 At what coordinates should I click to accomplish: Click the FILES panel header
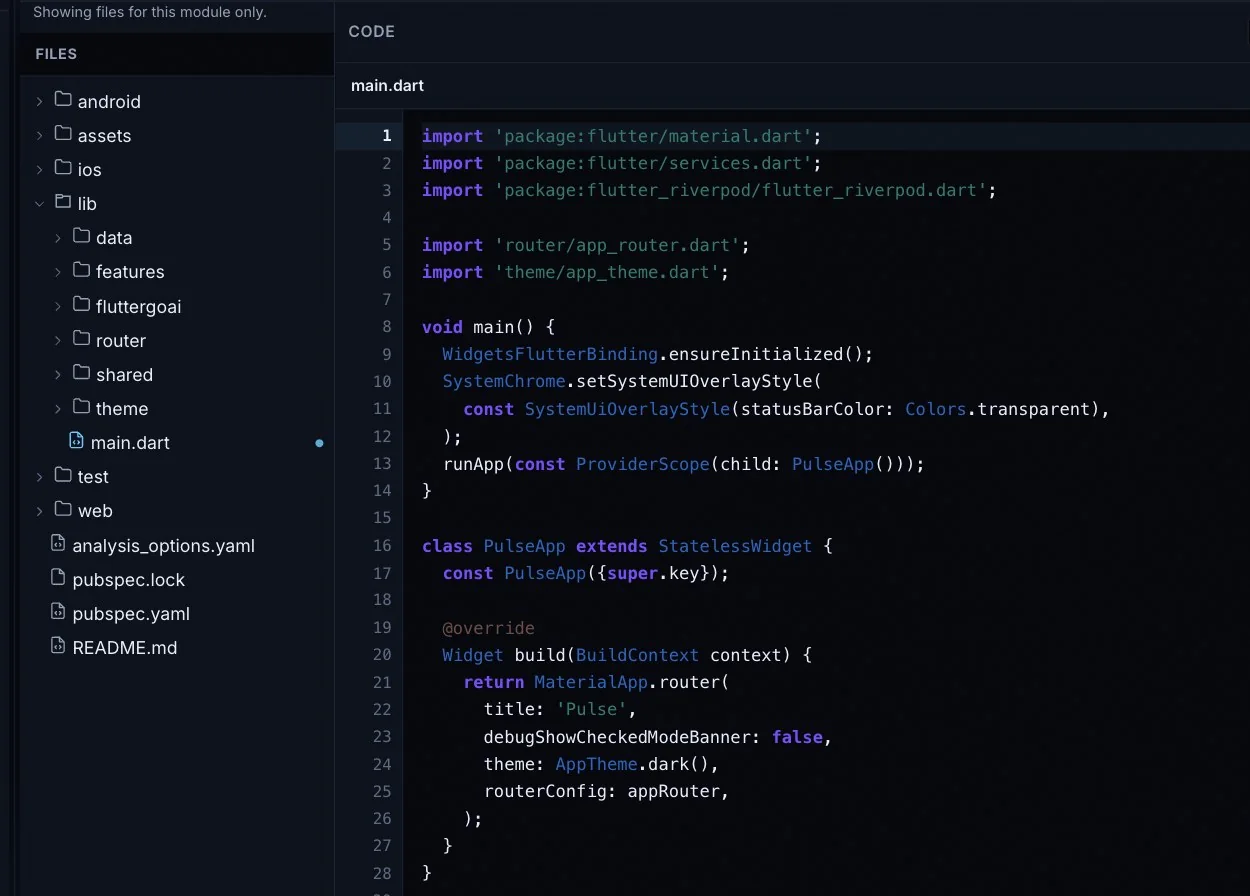pos(56,54)
